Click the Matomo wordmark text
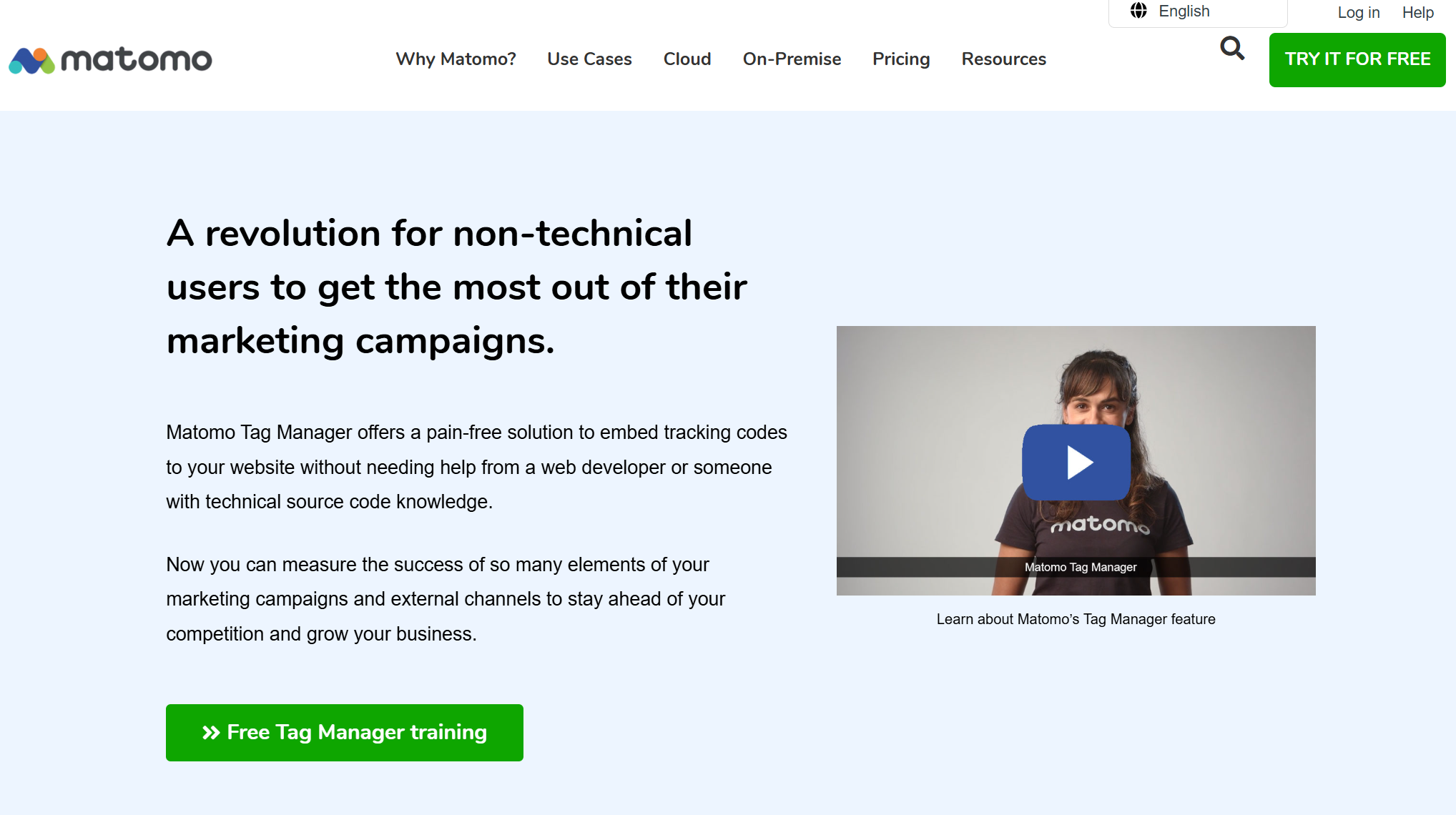Viewport: 1456px width, 815px height. click(x=137, y=60)
